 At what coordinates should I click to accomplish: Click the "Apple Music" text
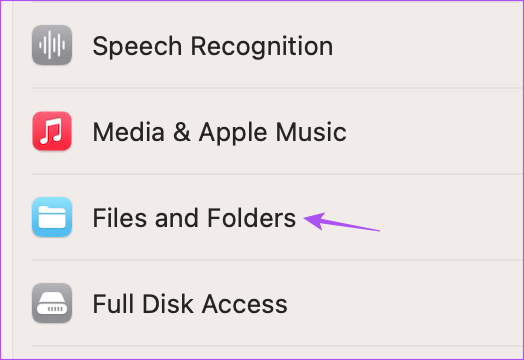pos(272,133)
